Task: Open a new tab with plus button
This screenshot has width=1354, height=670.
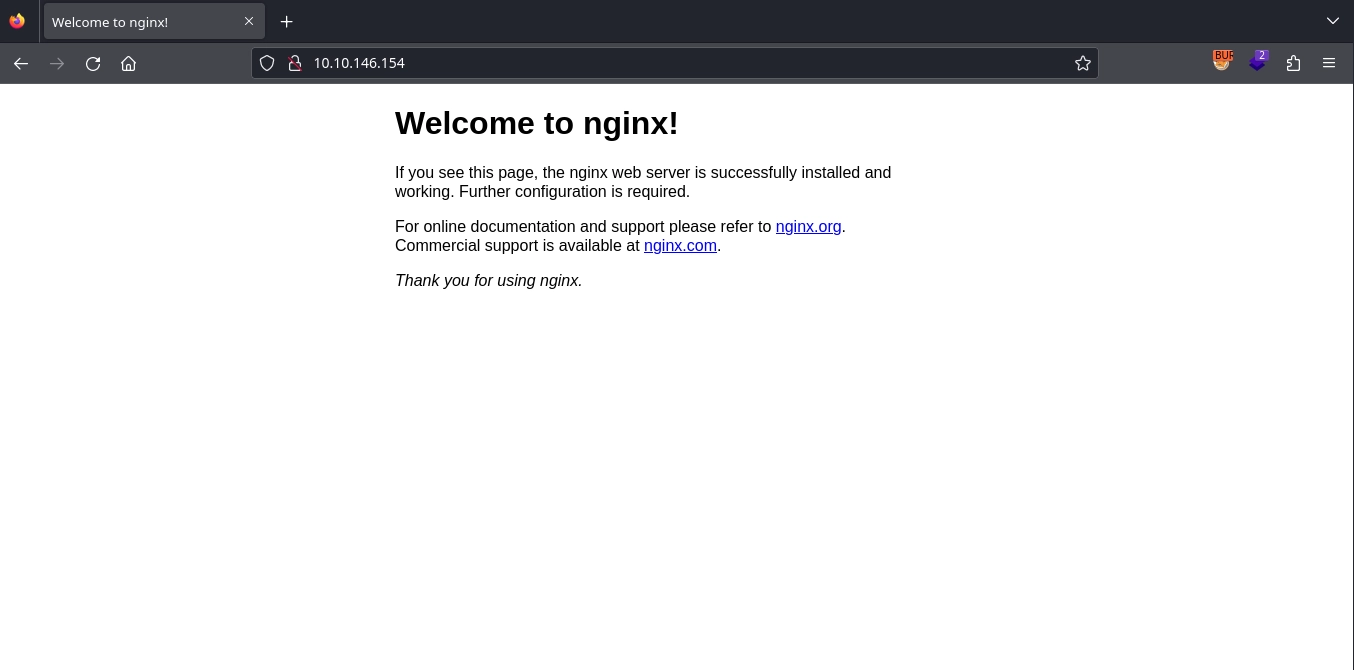Action: pos(287,21)
